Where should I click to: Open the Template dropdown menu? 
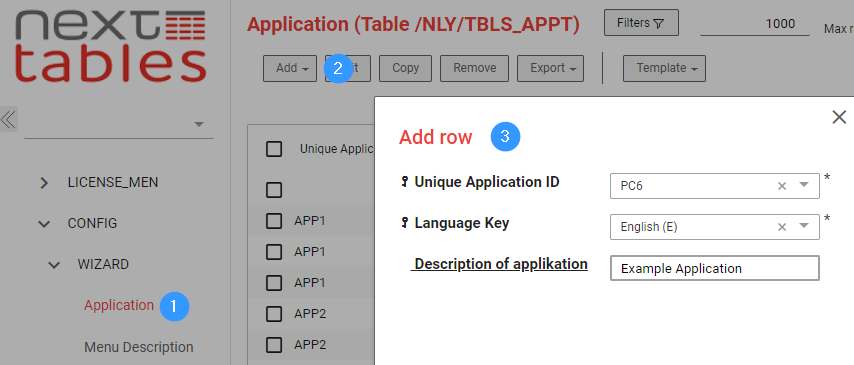(664, 68)
